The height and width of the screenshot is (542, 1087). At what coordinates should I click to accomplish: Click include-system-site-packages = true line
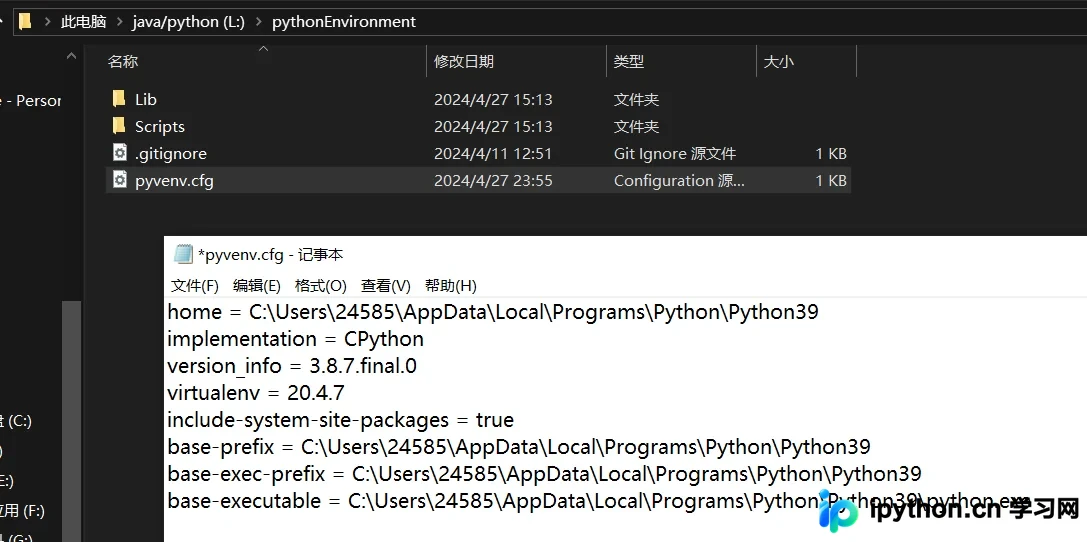point(340,420)
